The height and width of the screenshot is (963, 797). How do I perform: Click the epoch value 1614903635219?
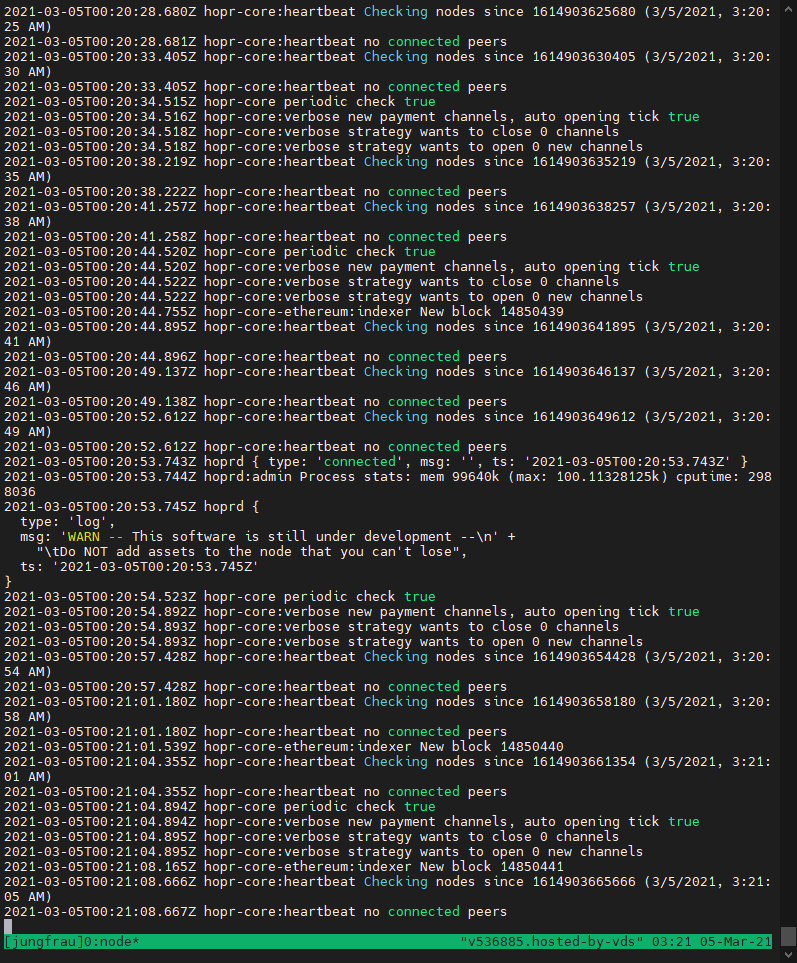click(x=584, y=162)
